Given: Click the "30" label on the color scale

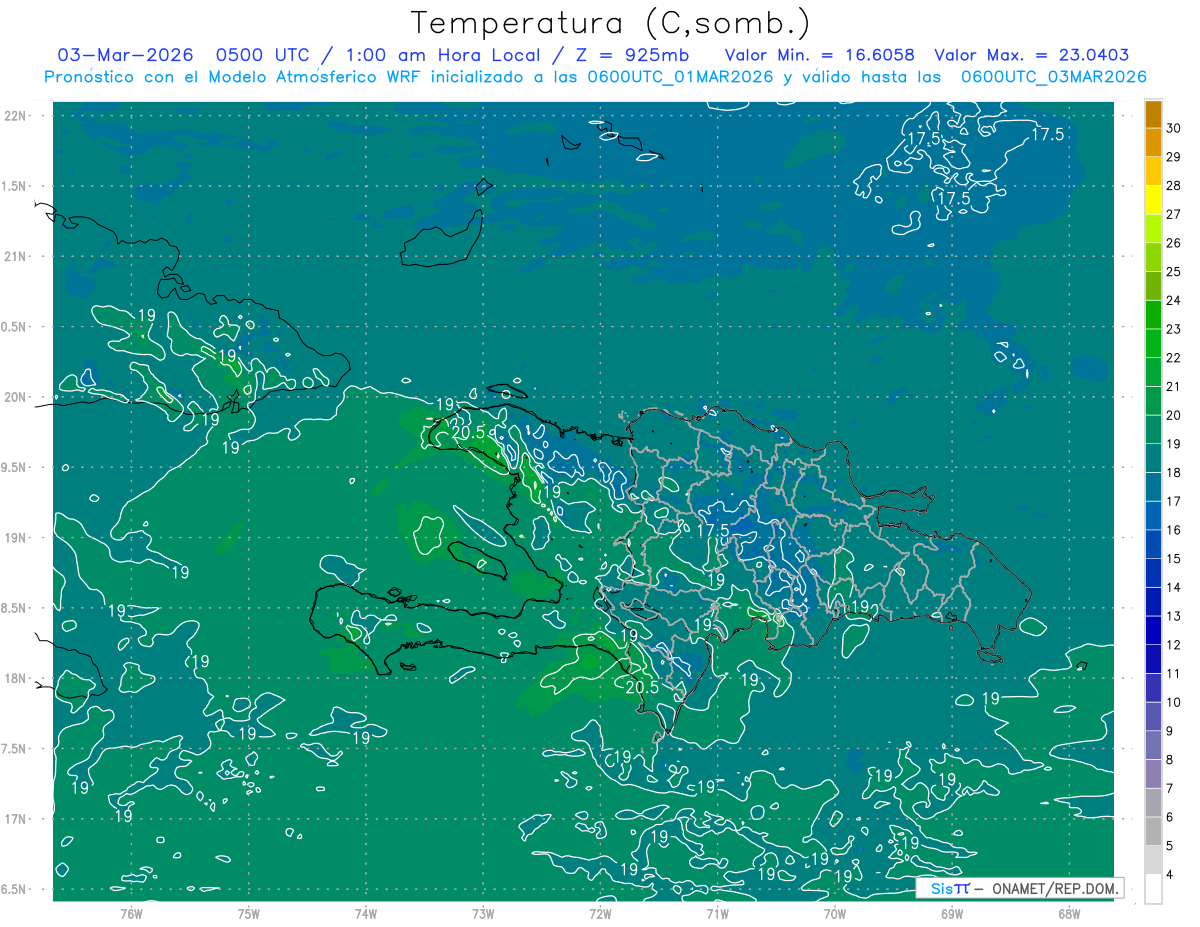Looking at the screenshot, I should (1174, 128).
